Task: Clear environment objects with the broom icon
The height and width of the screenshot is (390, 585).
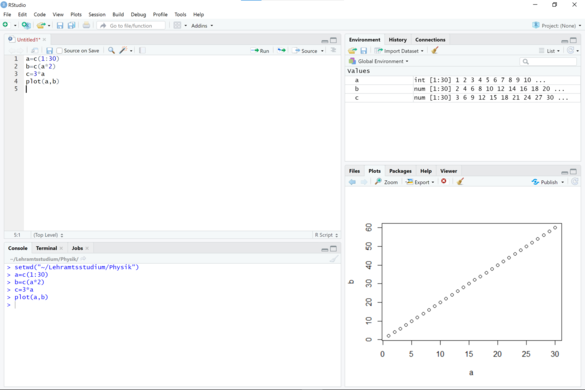Action: point(435,50)
